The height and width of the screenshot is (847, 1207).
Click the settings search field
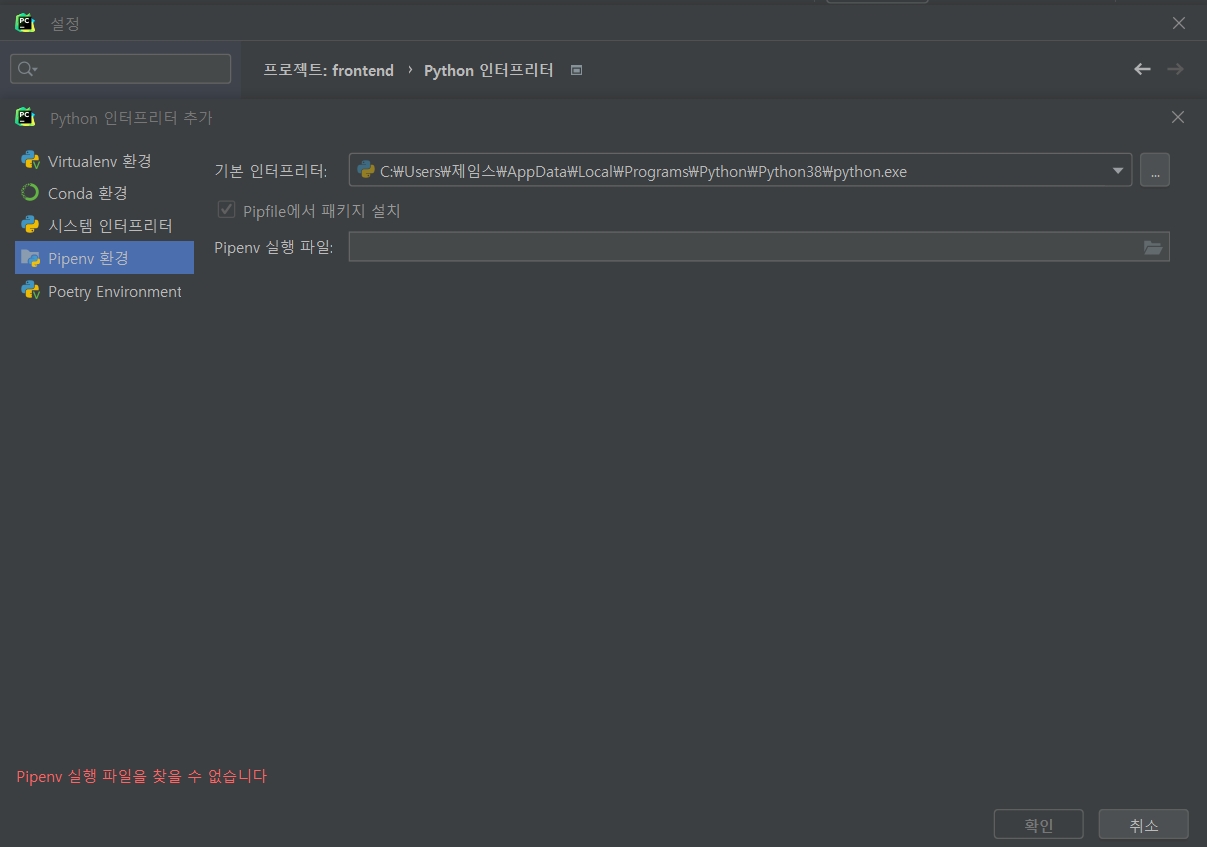(x=121, y=69)
